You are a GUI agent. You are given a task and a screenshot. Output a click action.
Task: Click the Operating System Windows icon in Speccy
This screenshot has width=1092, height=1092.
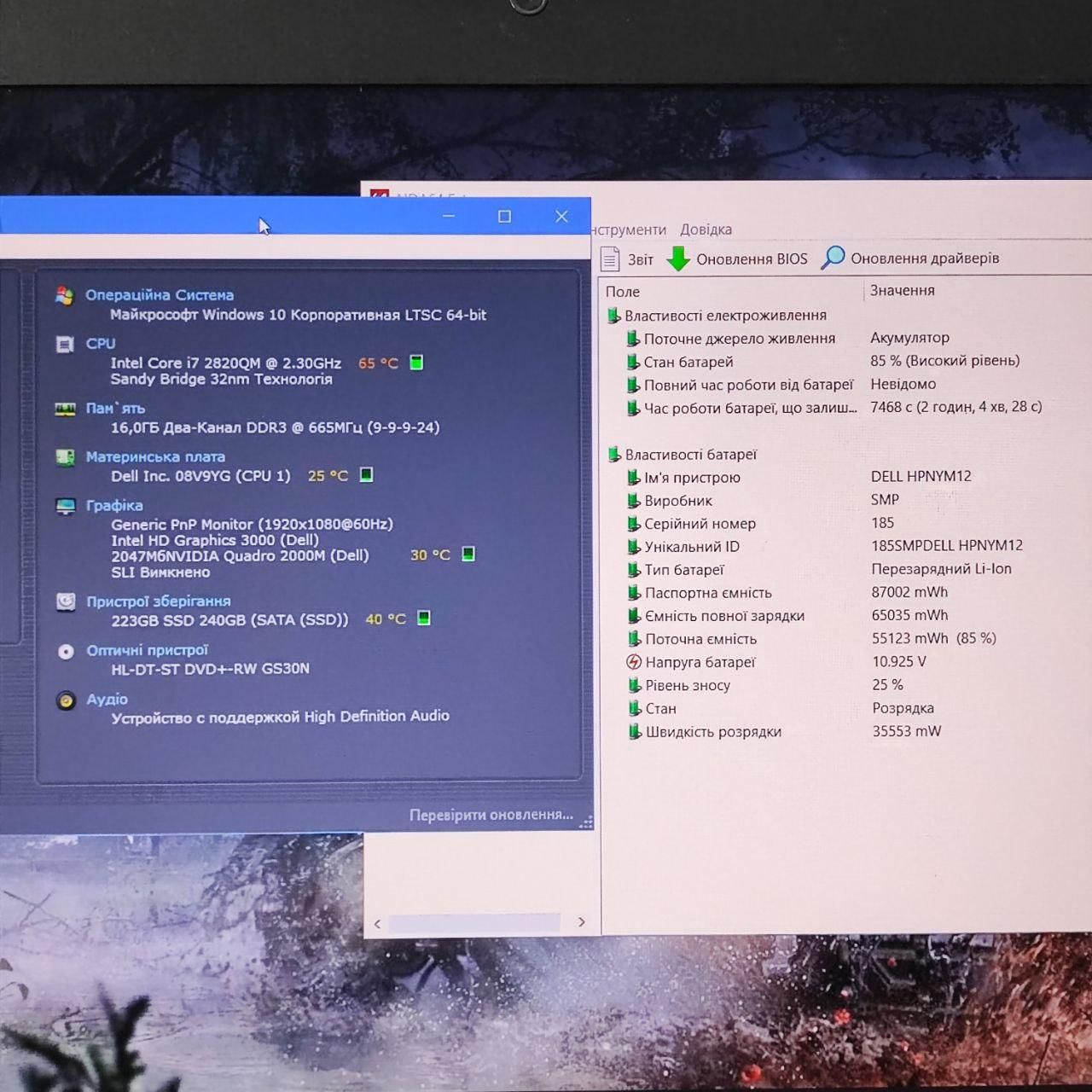click(65, 295)
